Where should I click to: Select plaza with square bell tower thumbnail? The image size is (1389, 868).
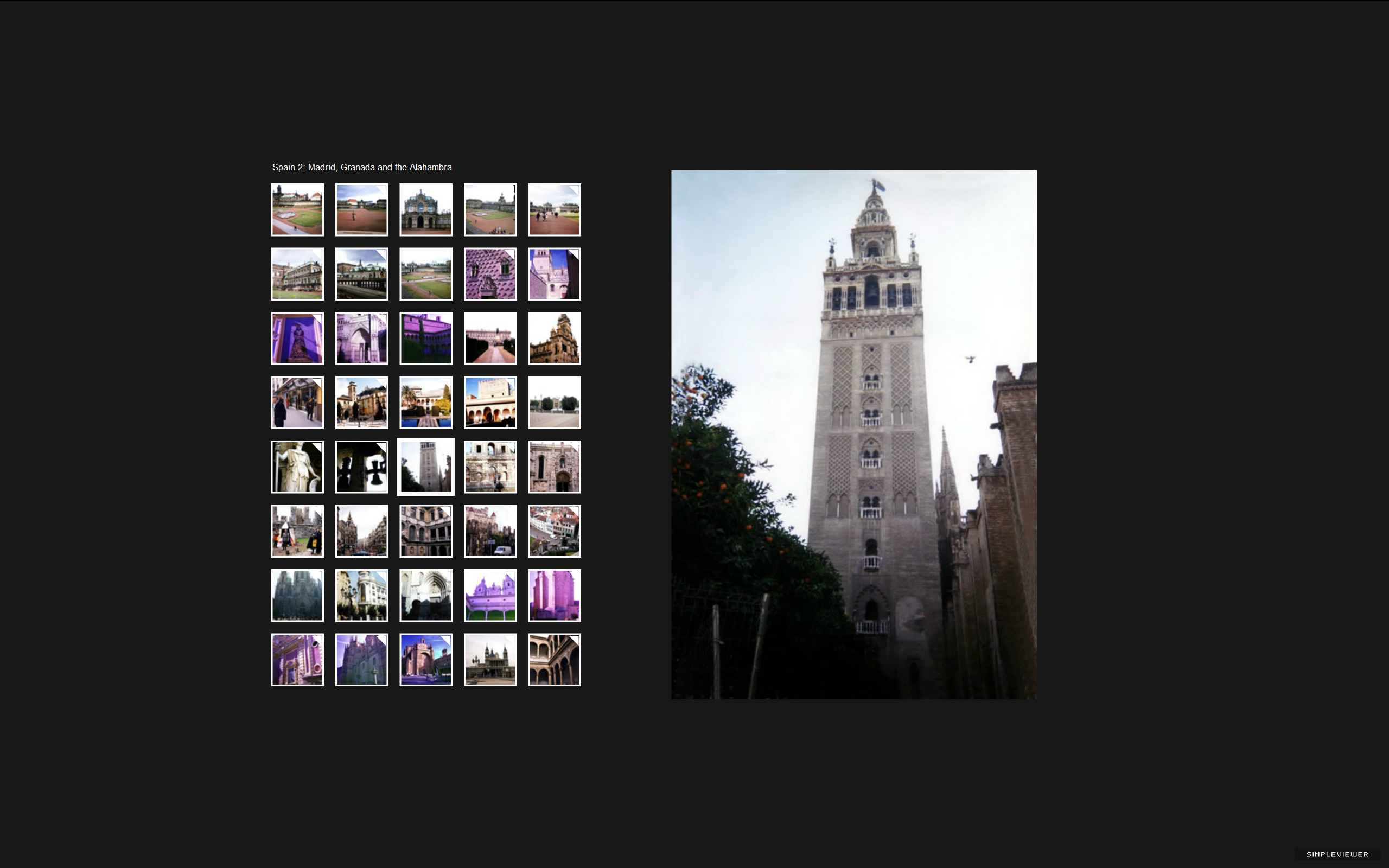361,403
